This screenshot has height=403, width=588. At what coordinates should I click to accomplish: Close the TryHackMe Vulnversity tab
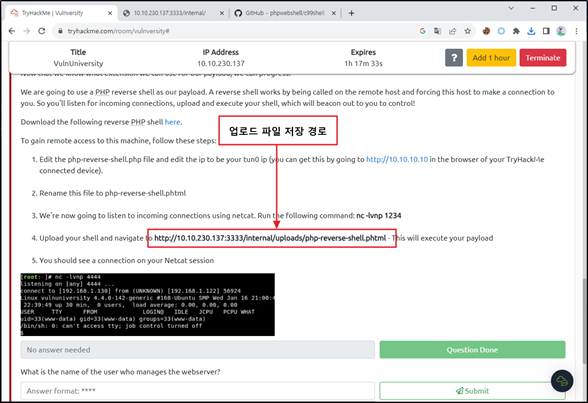pyautogui.click(x=110, y=13)
